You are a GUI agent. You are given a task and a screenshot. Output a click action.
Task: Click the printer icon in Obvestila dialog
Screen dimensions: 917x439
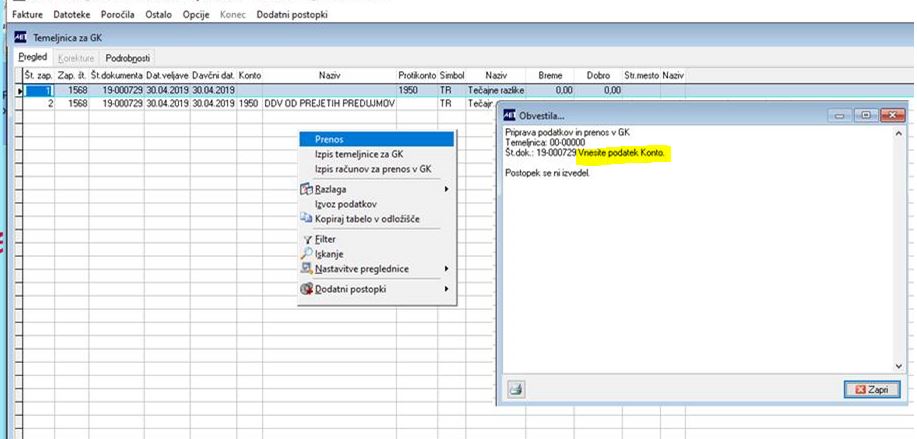pos(516,389)
